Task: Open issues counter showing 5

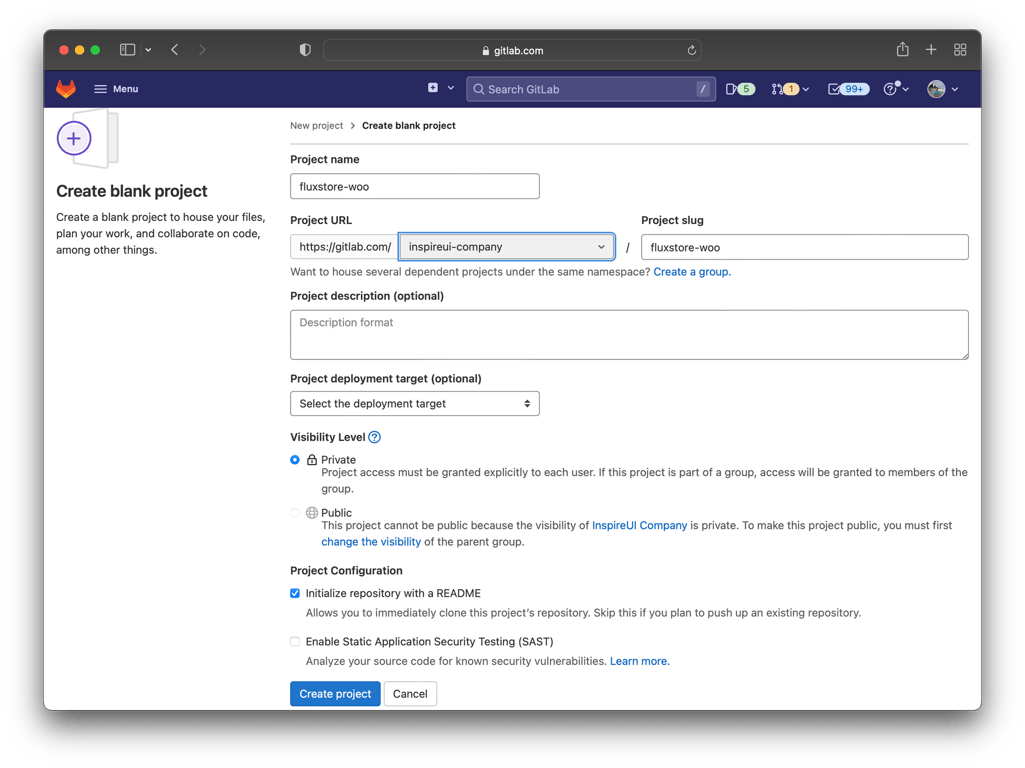Action: click(x=740, y=89)
